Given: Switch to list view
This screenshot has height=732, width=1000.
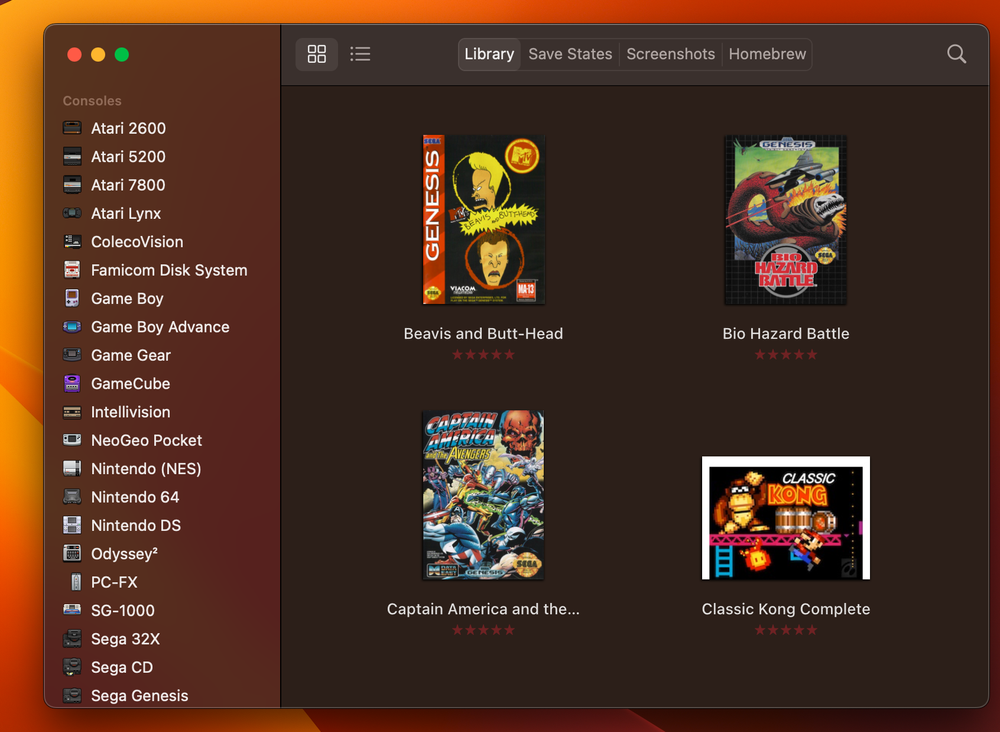Looking at the screenshot, I should [x=360, y=54].
